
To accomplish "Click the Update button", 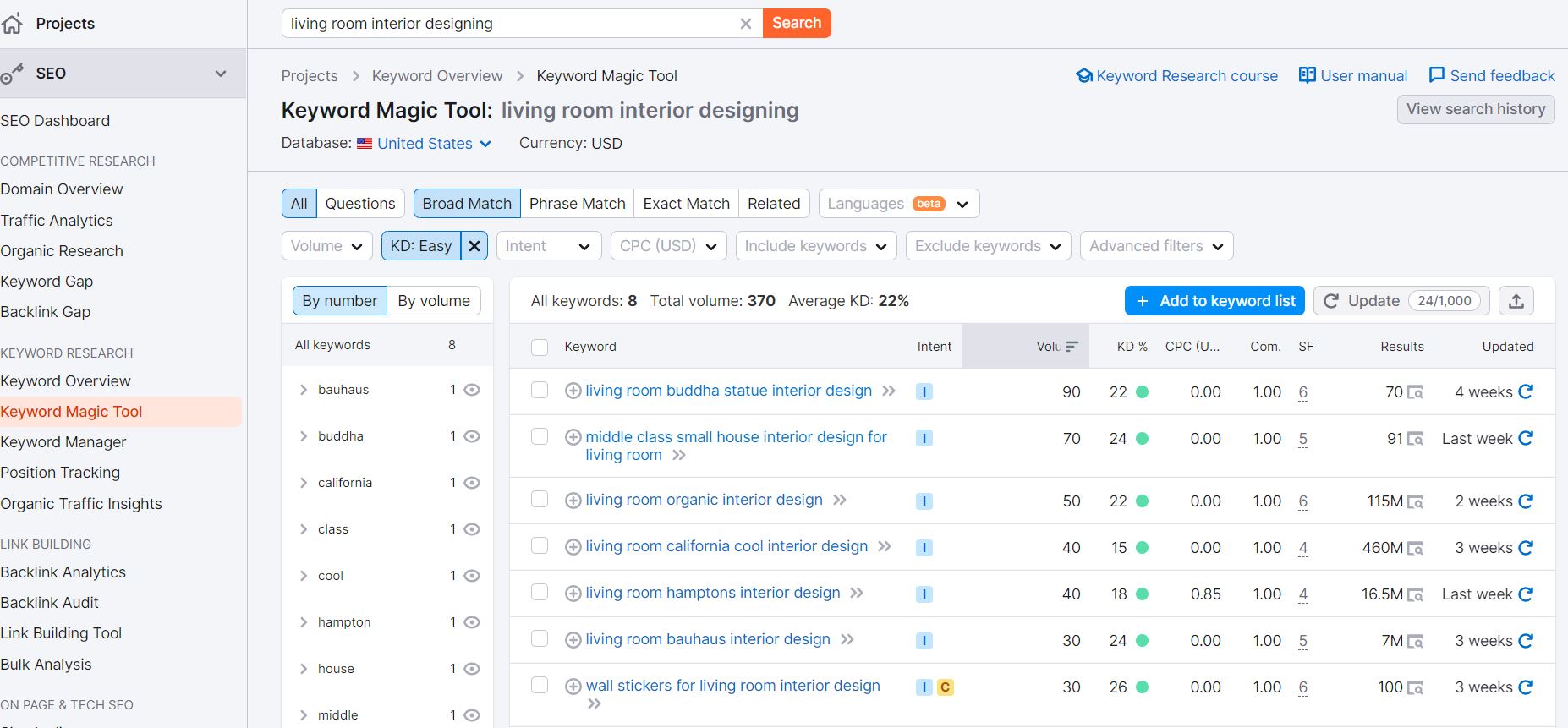I will click(x=1402, y=301).
